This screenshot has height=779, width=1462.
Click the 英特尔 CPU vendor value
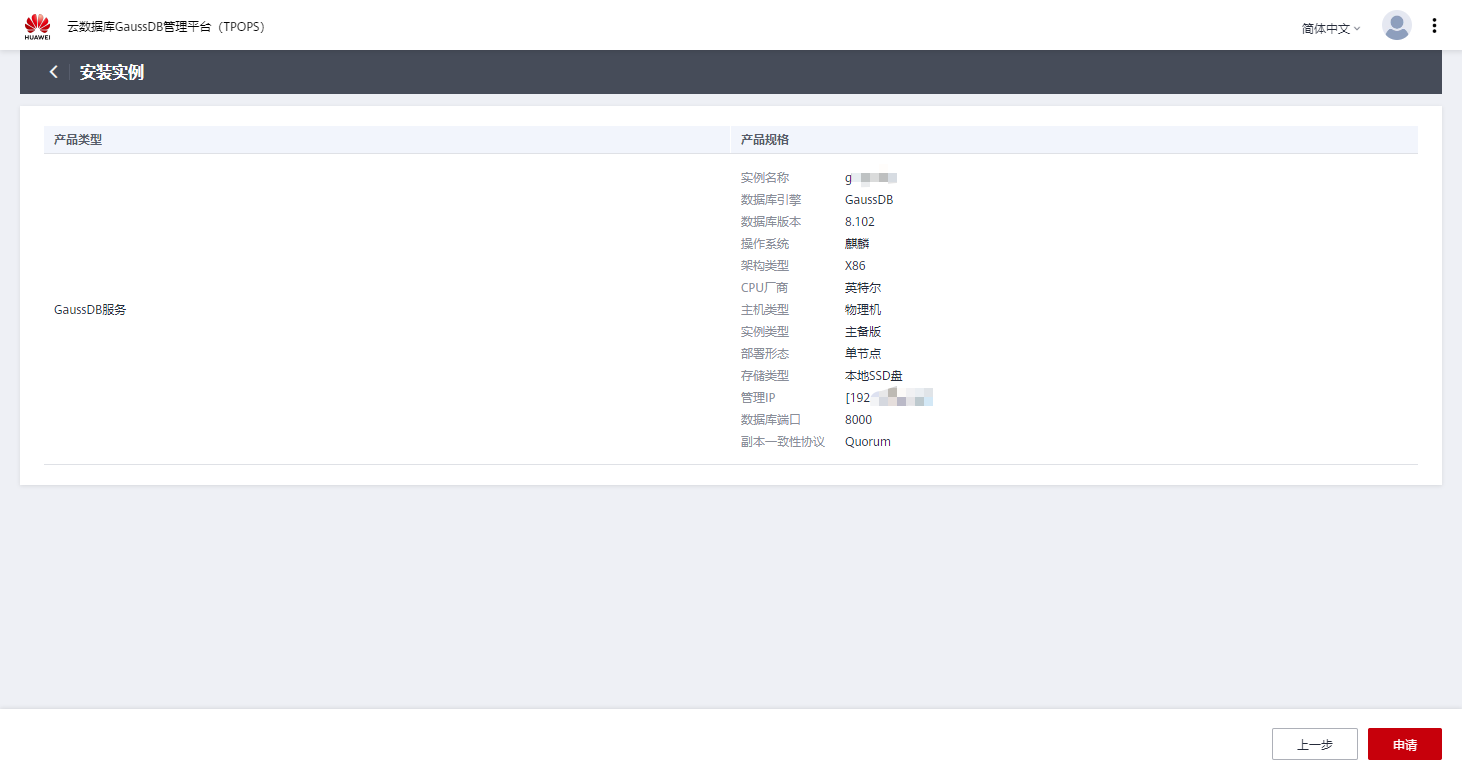tap(863, 288)
